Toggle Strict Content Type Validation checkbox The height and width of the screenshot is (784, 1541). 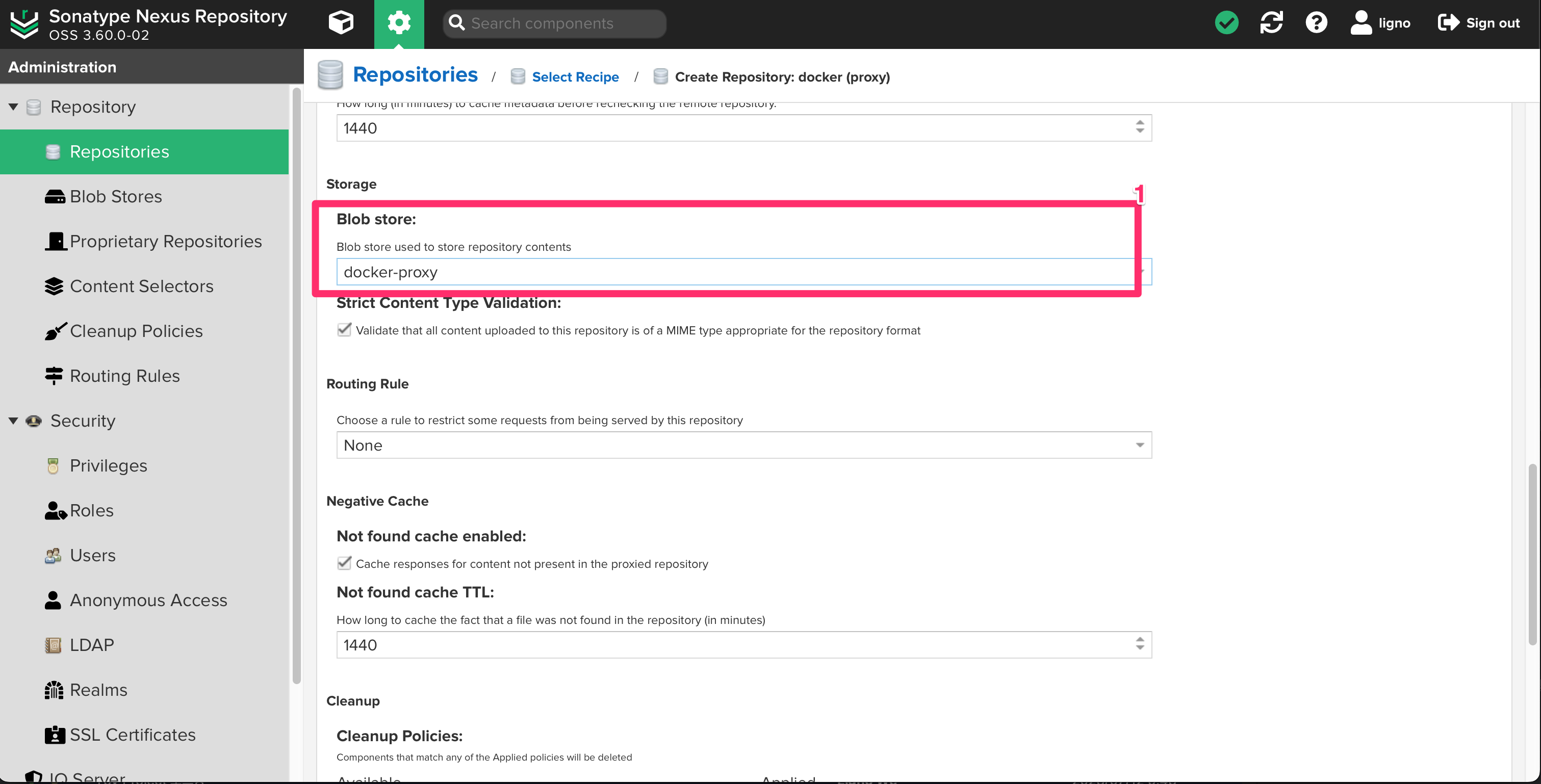coord(344,329)
